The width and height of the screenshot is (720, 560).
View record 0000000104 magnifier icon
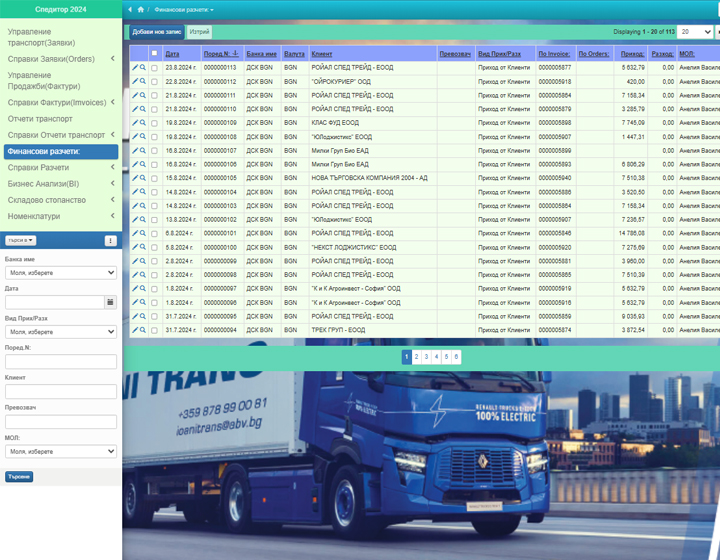coord(143,192)
